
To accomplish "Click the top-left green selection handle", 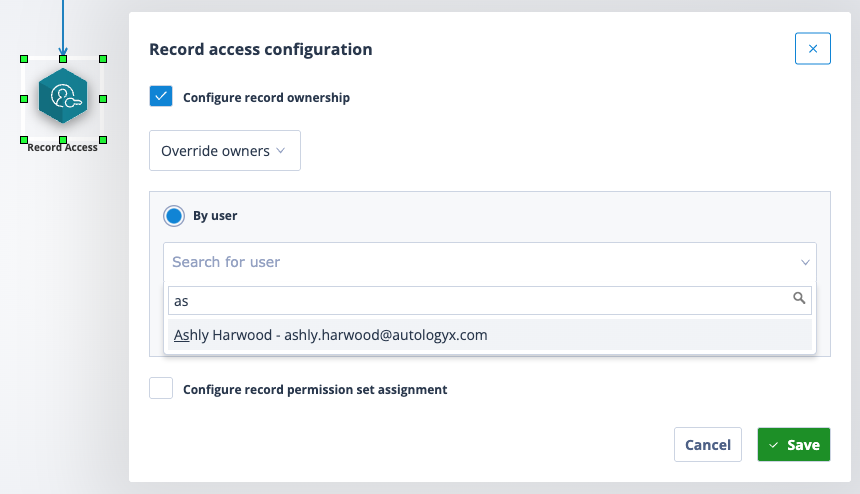I will (24, 59).
